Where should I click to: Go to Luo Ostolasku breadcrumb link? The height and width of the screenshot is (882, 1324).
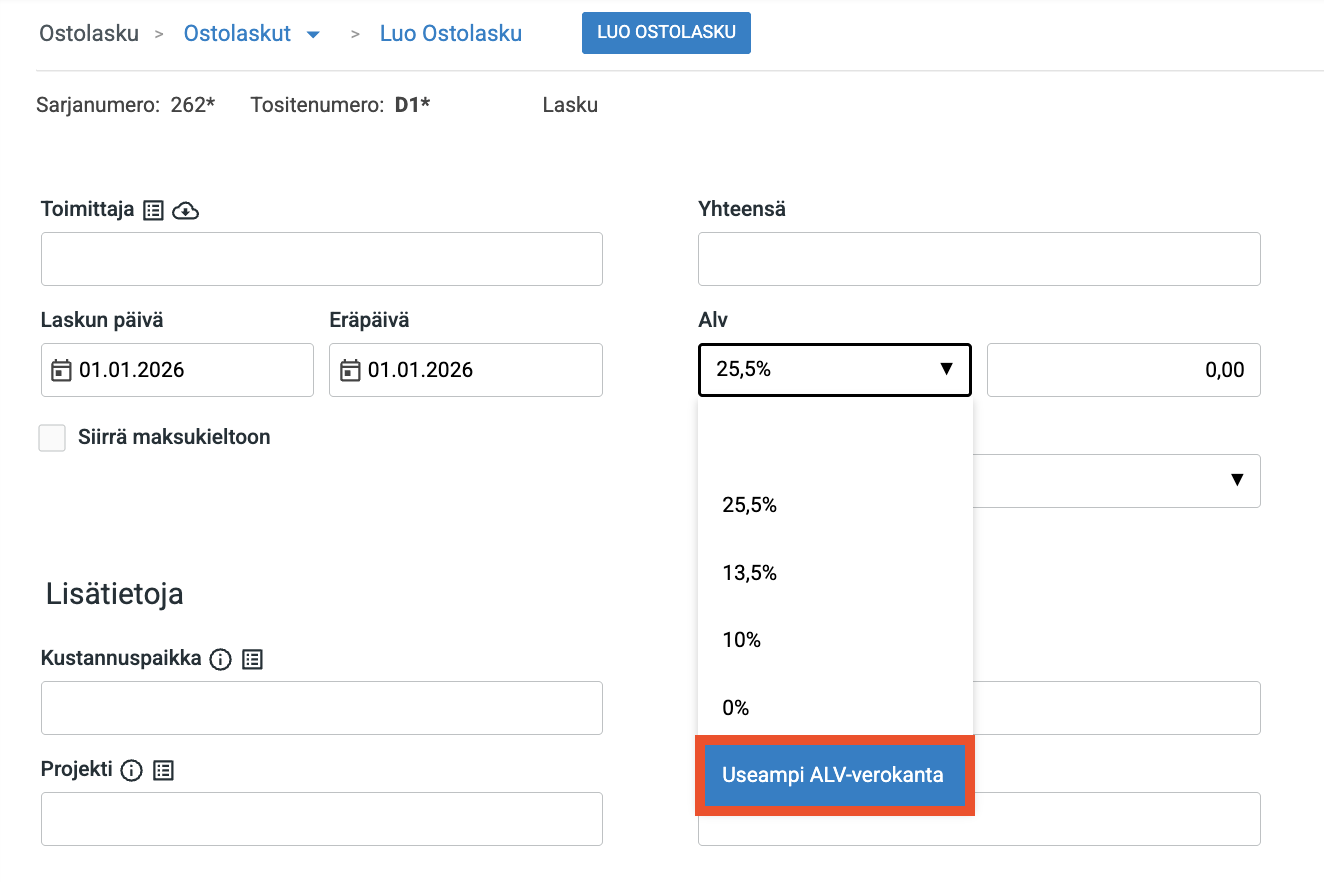(451, 34)
